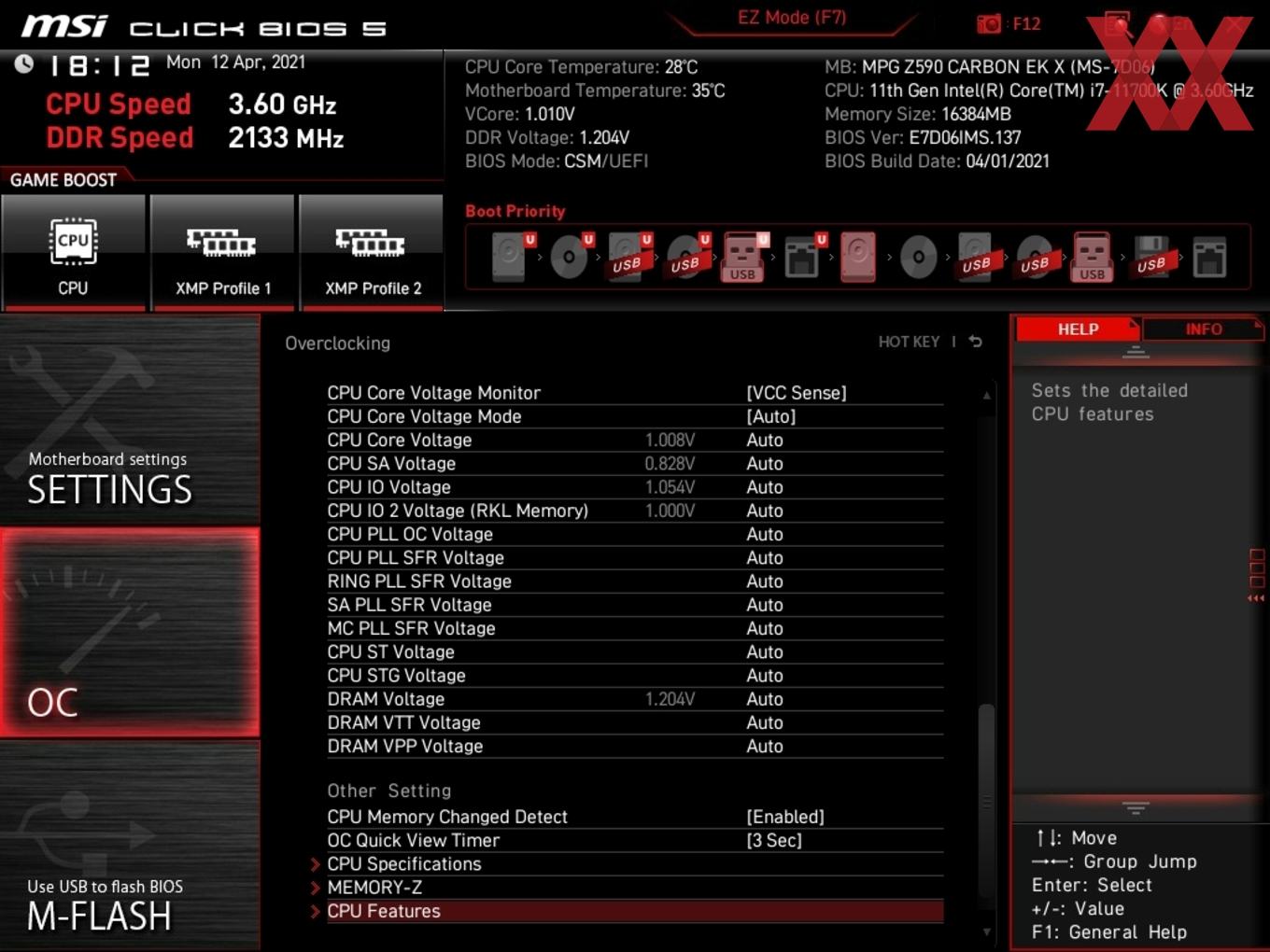Change OC Quick View Timer [3 Sec] value

pyautogui.click(x=774, y=840)
